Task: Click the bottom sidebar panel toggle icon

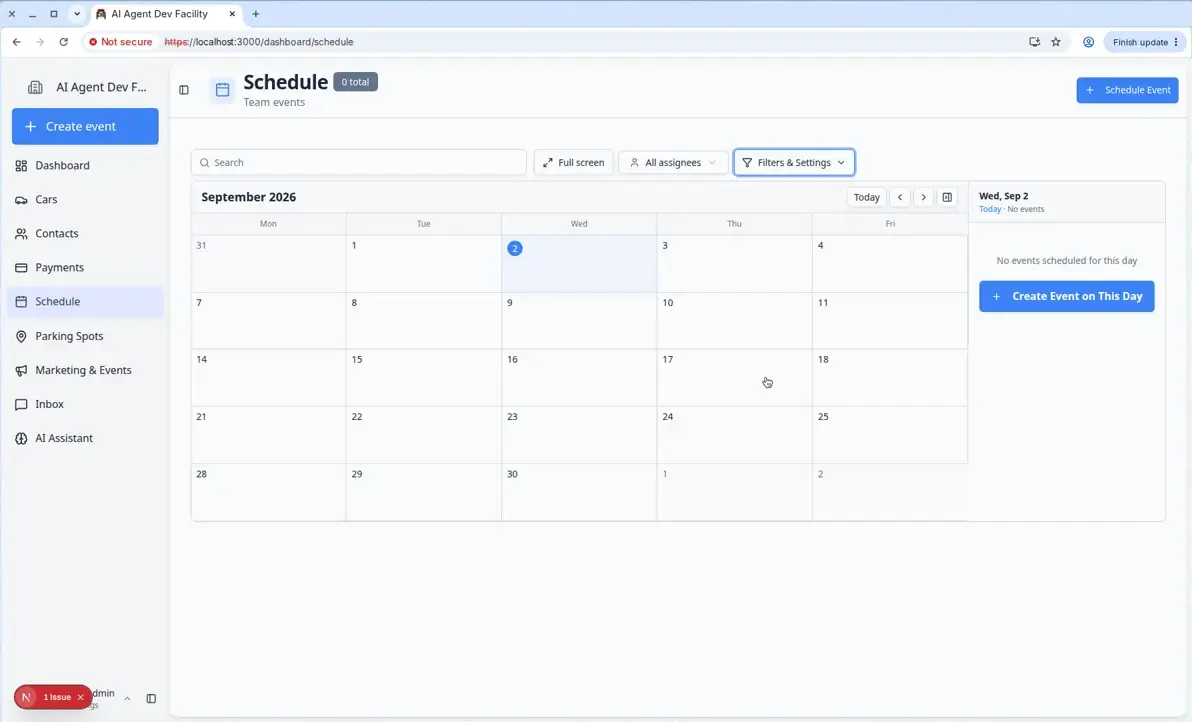Action: click(x=151, y=698)
